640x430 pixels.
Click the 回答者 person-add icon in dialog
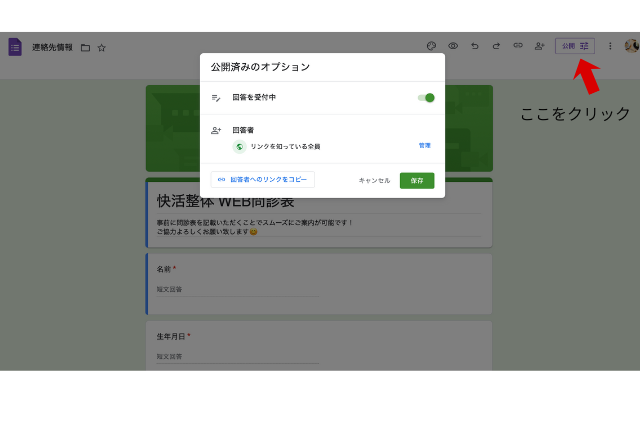coord(216,130)
